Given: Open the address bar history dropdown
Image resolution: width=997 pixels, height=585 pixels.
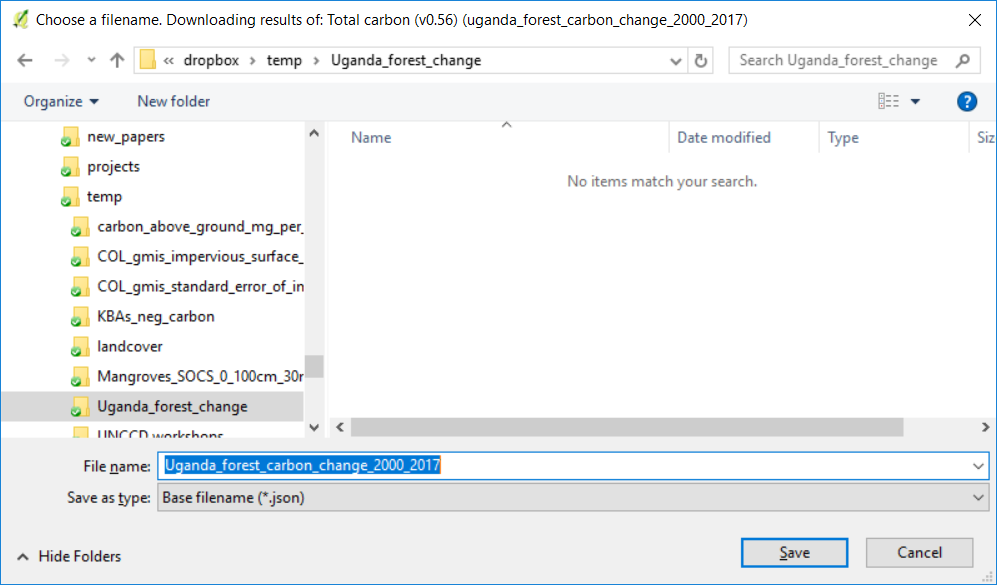Looking at the screenshot, I should [677, 60].
